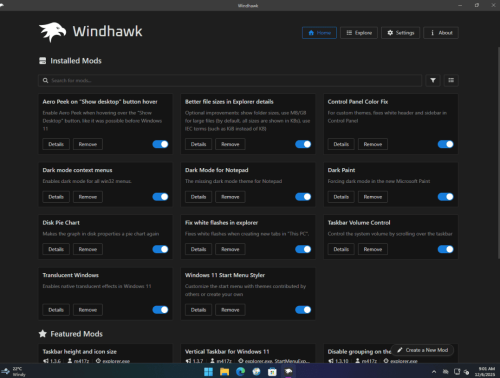Screen dimensions: 500x378
Task: Open the About tab
Action: point(441,33)
